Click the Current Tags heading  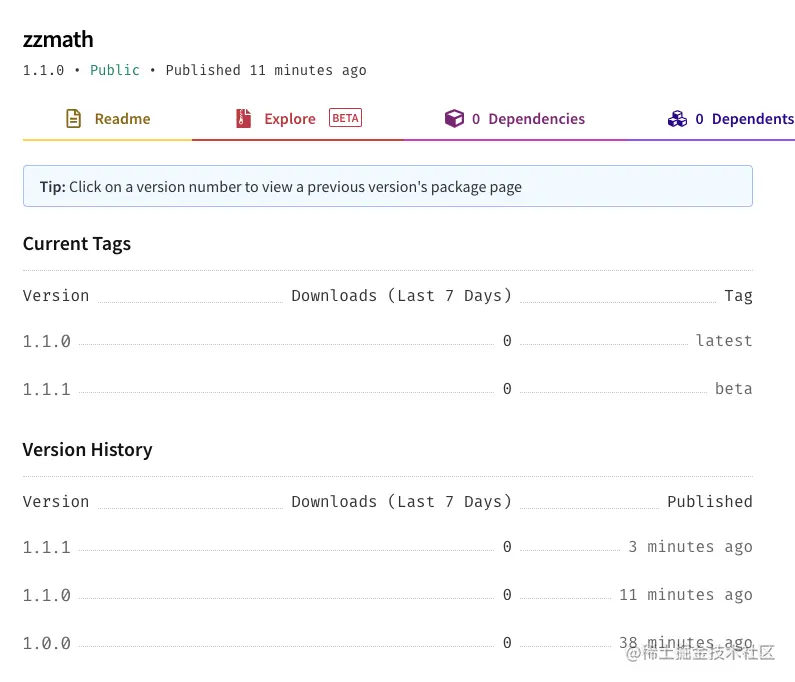coord(77,244)
